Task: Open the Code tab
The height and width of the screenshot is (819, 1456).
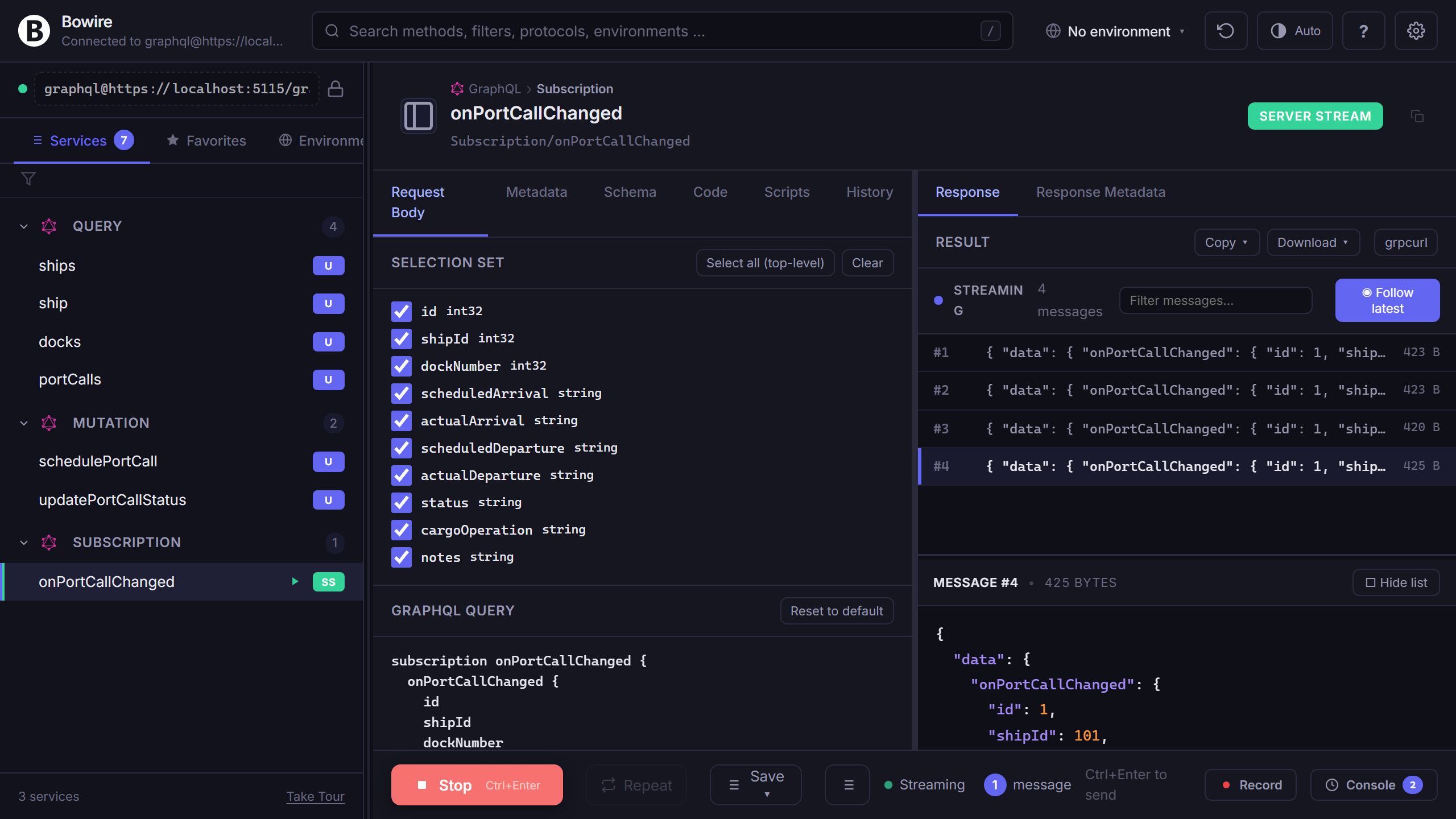Action: click(x=710, y=192)
